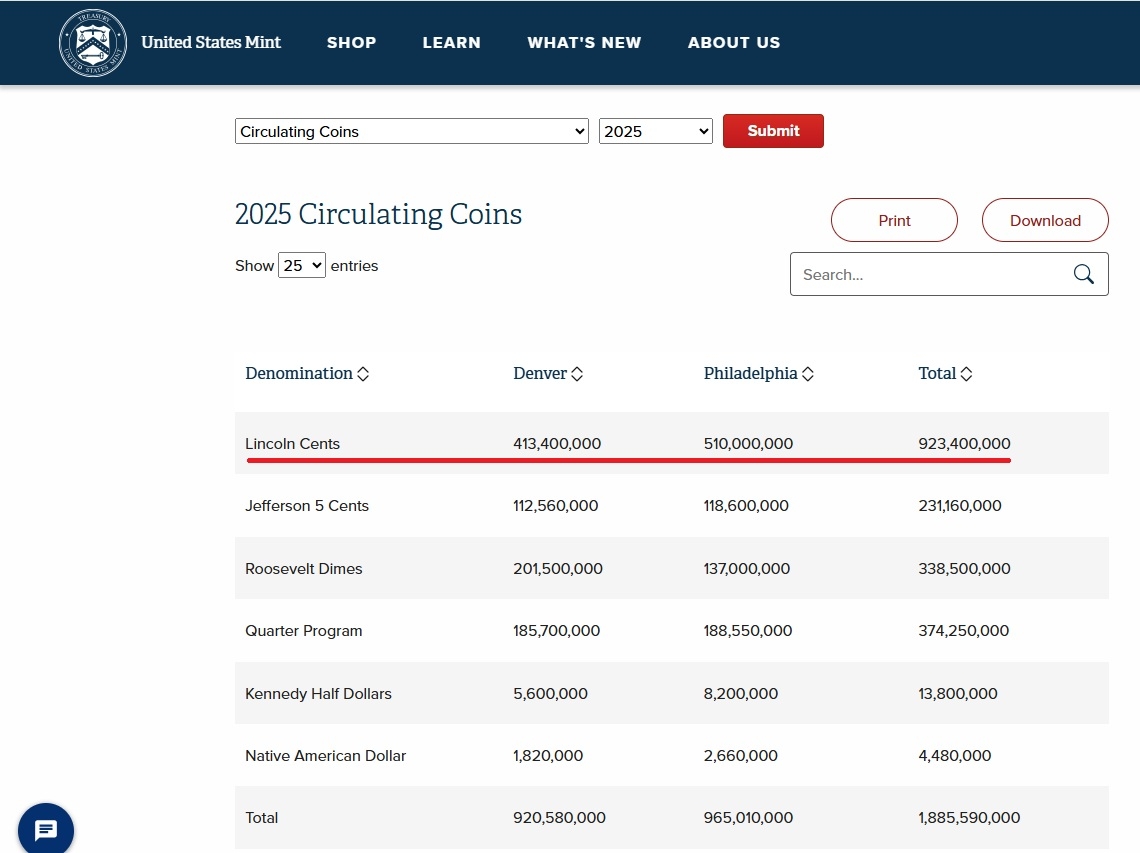1140x853 pixels.
Task: Click the Download button
Action: 1045,221
